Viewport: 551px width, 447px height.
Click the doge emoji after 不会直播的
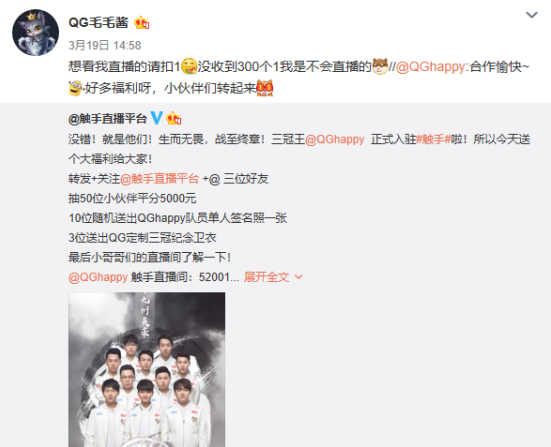(380, 66)
